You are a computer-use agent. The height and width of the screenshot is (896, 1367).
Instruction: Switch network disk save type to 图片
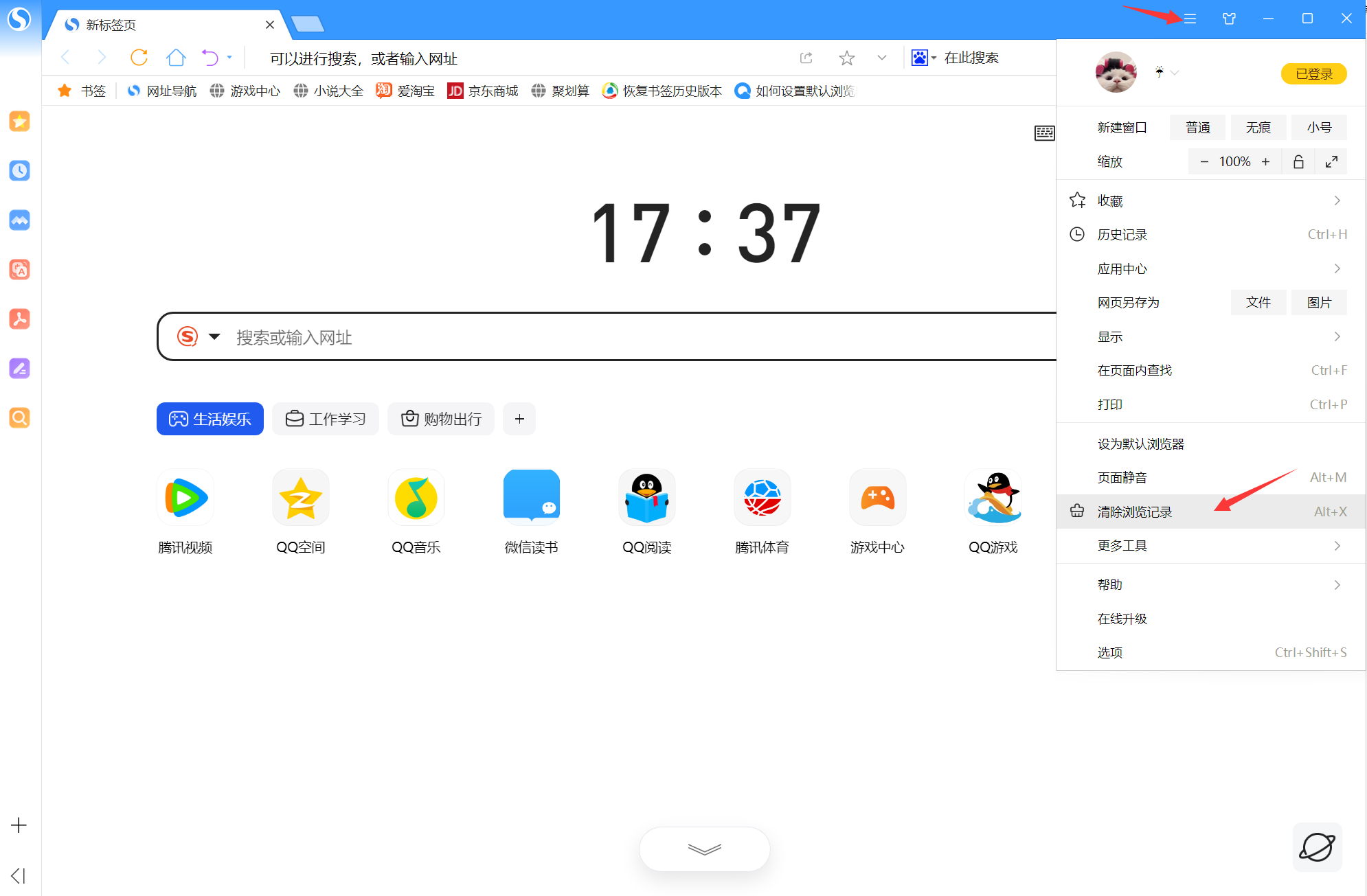[x=1318, y=302]
